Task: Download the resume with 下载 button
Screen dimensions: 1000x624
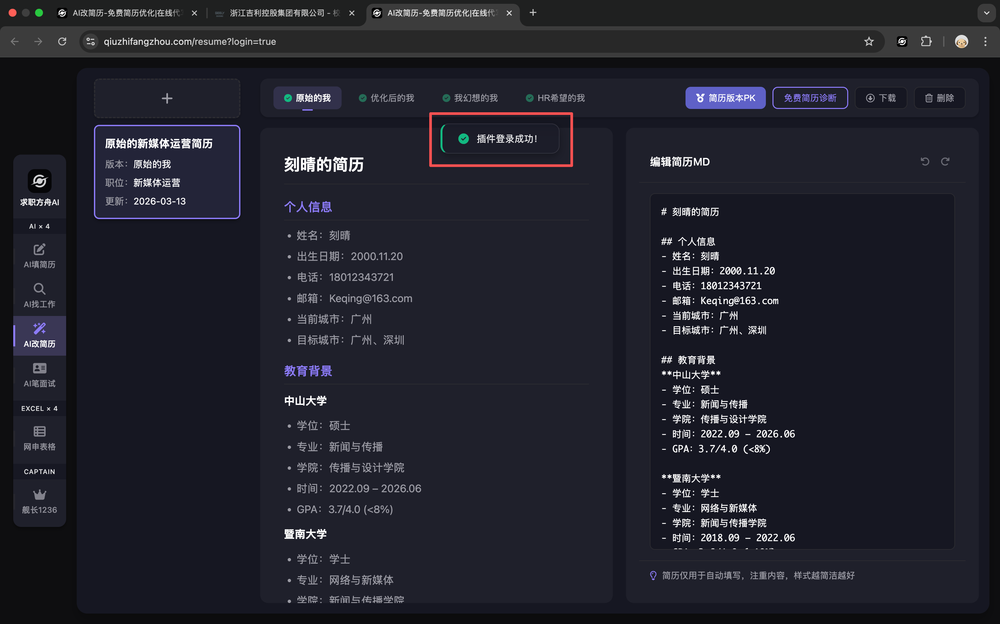Action: [881, 98]
